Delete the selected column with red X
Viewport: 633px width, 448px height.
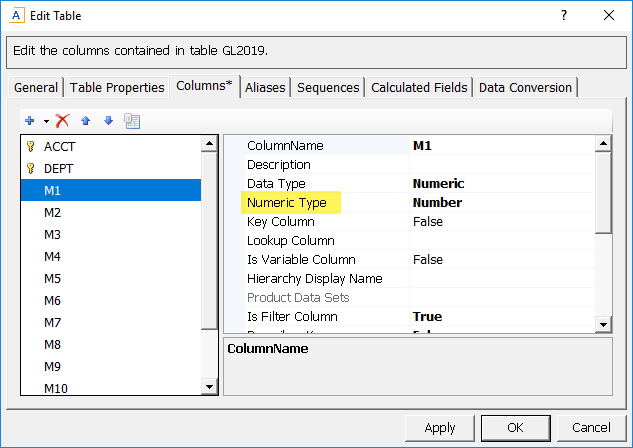[63, 121]
